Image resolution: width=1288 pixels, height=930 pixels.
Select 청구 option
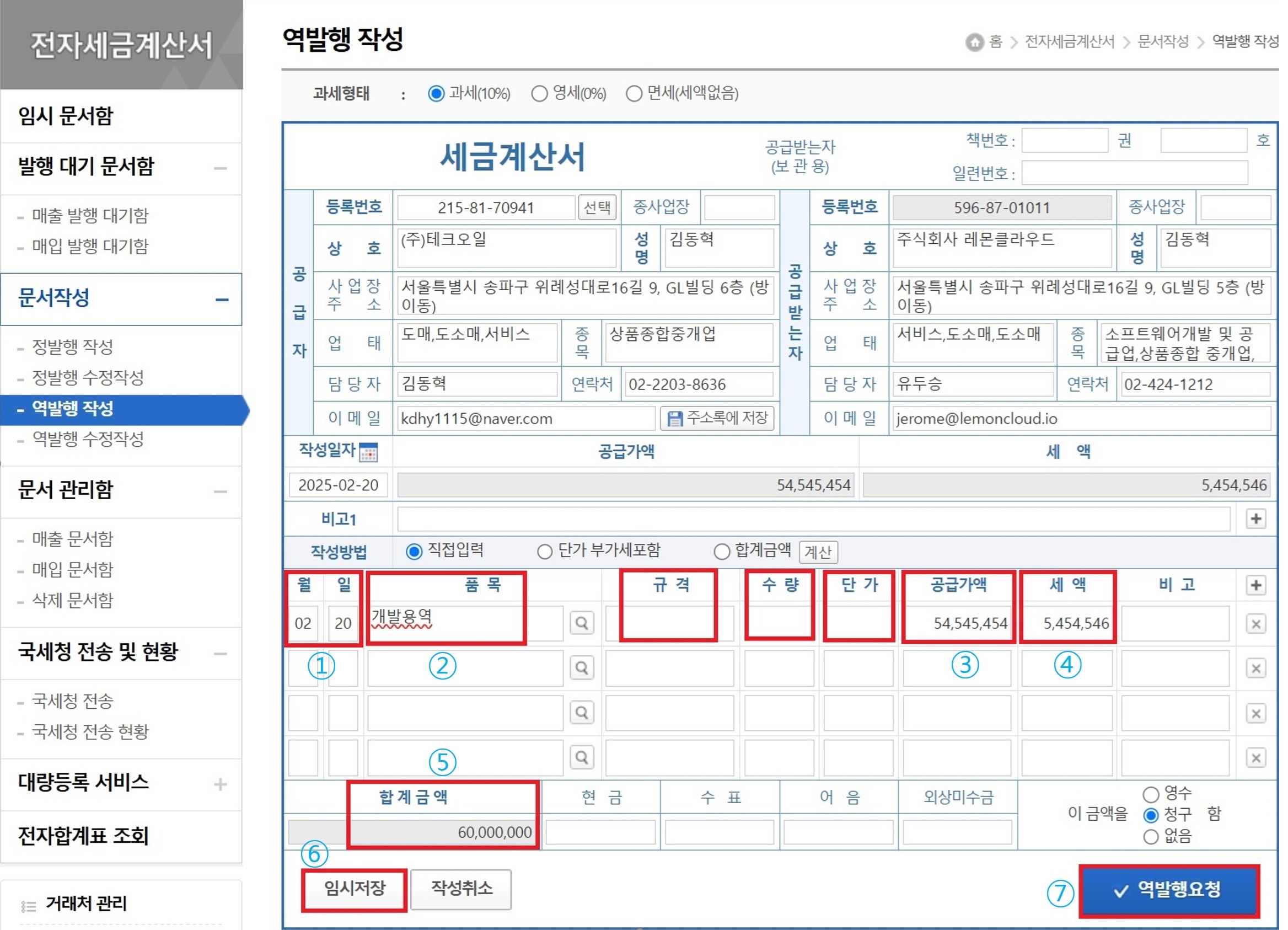click(1151, 815)
